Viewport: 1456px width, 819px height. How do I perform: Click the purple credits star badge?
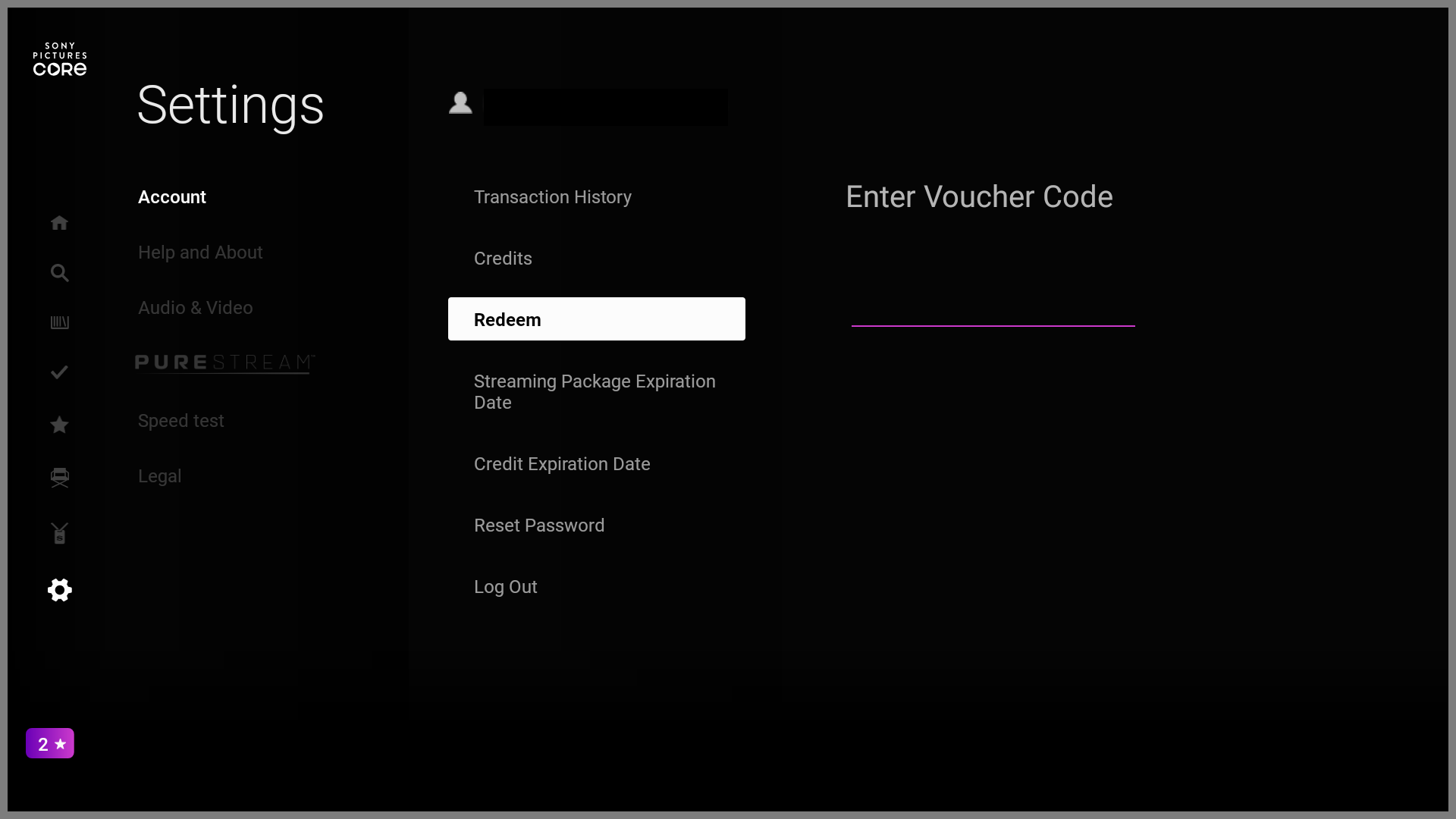50,744
